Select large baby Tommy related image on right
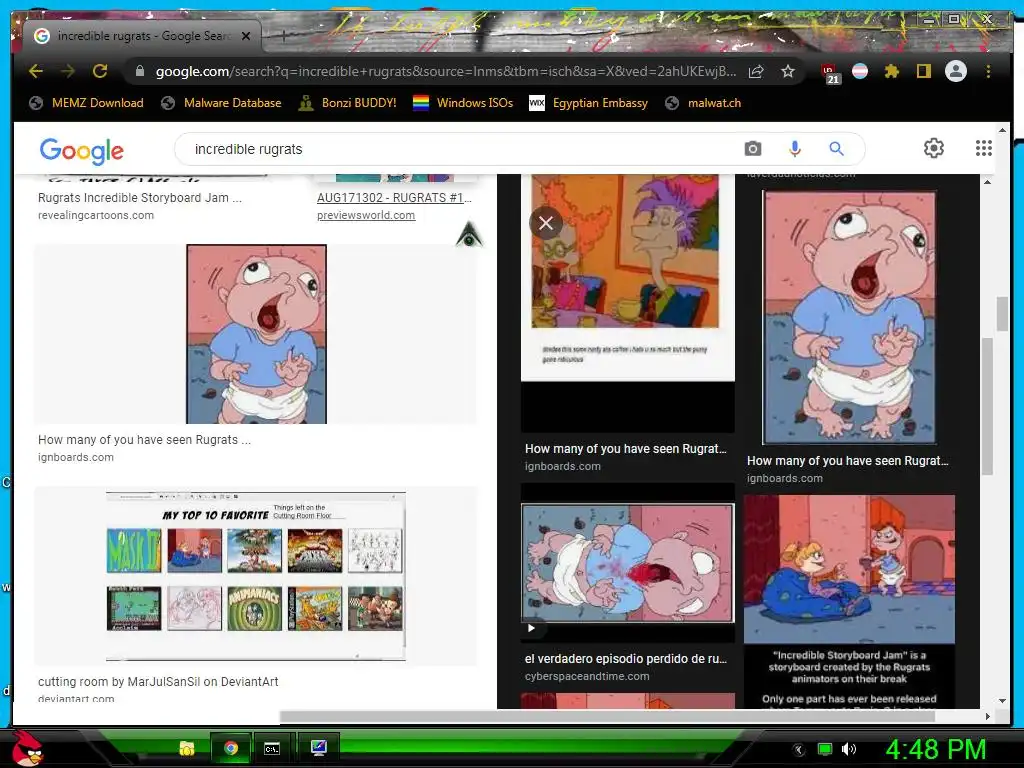 click(849, 317)
